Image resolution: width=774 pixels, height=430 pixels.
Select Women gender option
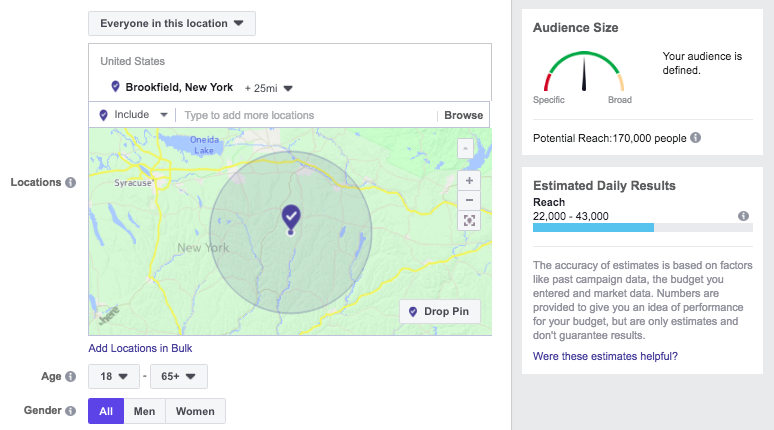tap(196, 411)
